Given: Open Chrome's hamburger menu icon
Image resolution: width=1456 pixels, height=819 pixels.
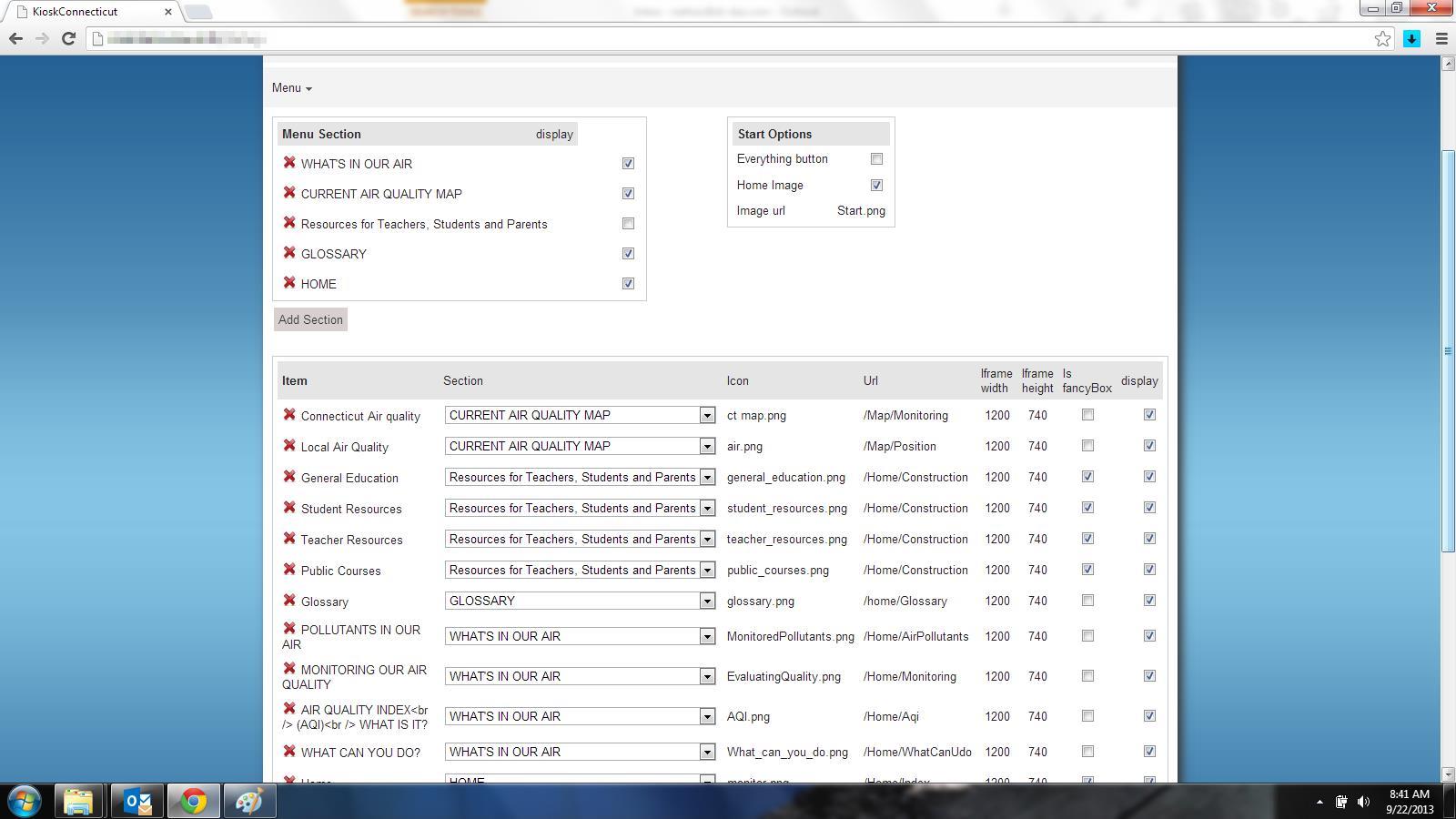Looking at the screenshot, I should [1441, 38].
